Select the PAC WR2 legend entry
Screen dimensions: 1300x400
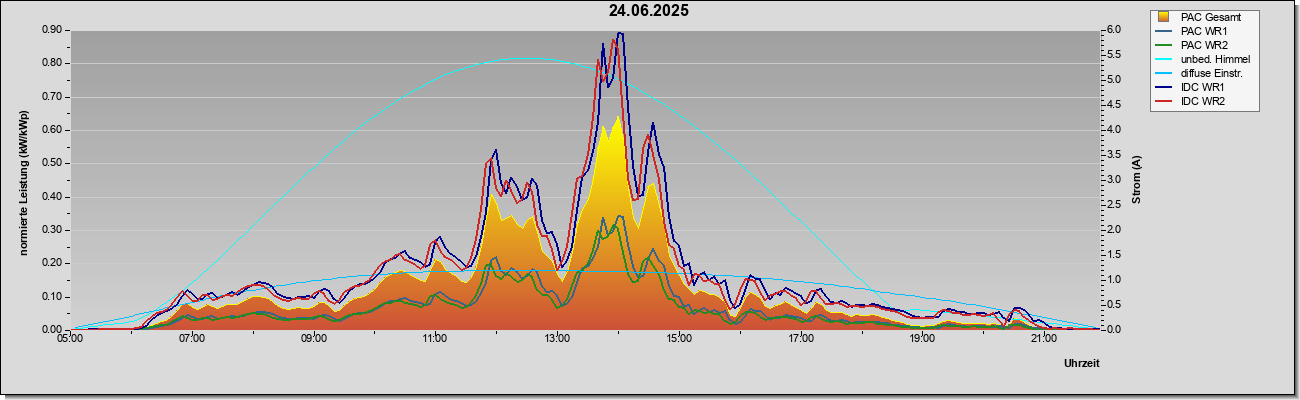point(1204,45)
